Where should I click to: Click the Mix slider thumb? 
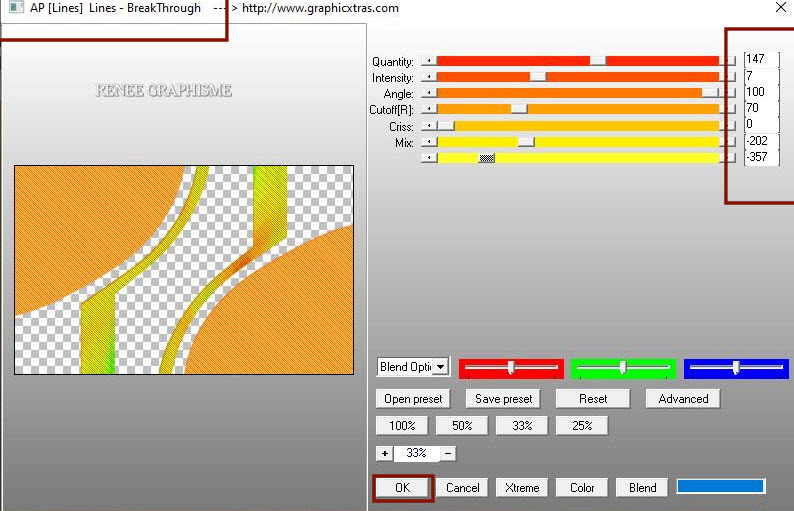[x=526, y=142]
